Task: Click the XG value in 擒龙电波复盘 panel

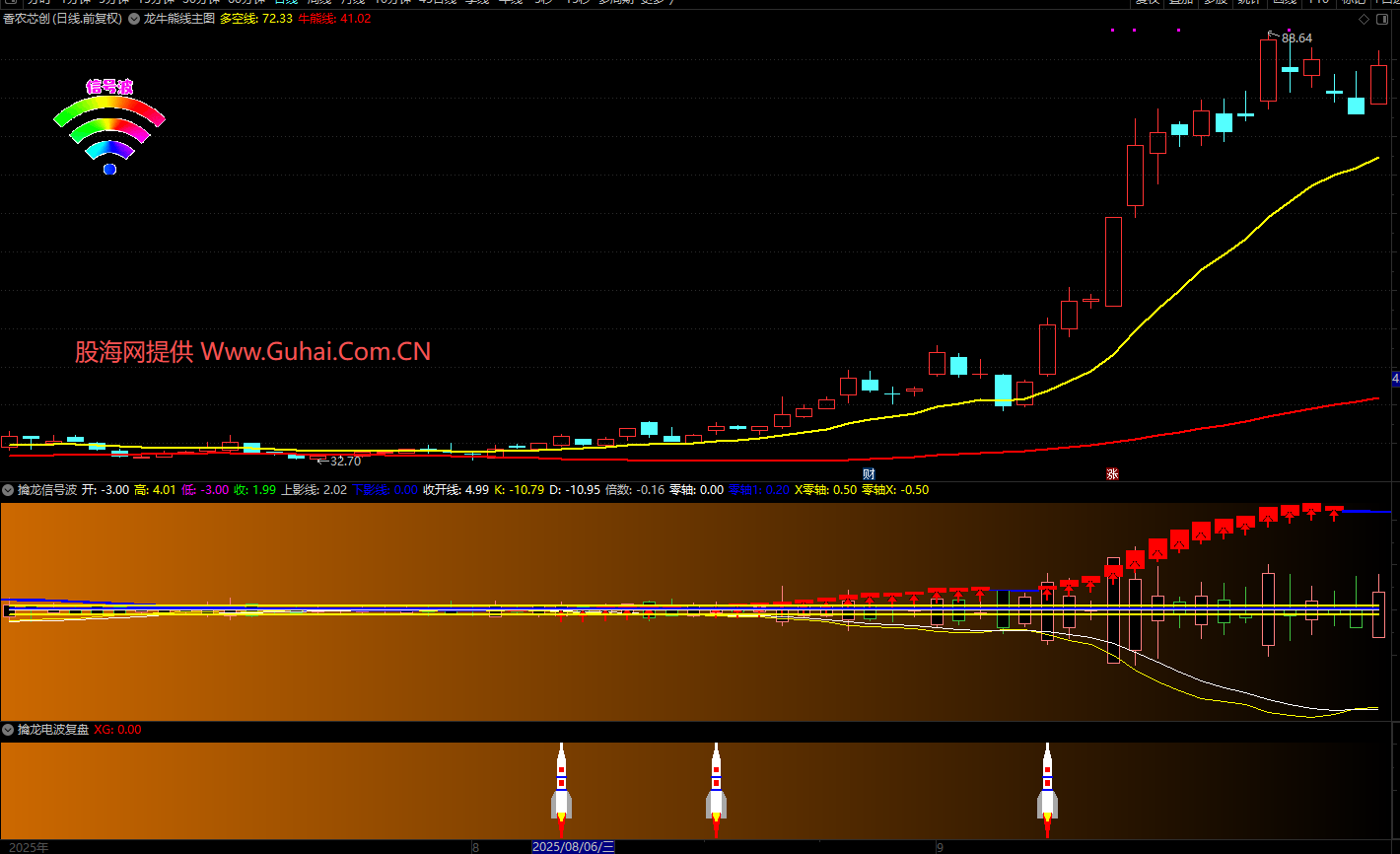Action: tap(117, 730)
